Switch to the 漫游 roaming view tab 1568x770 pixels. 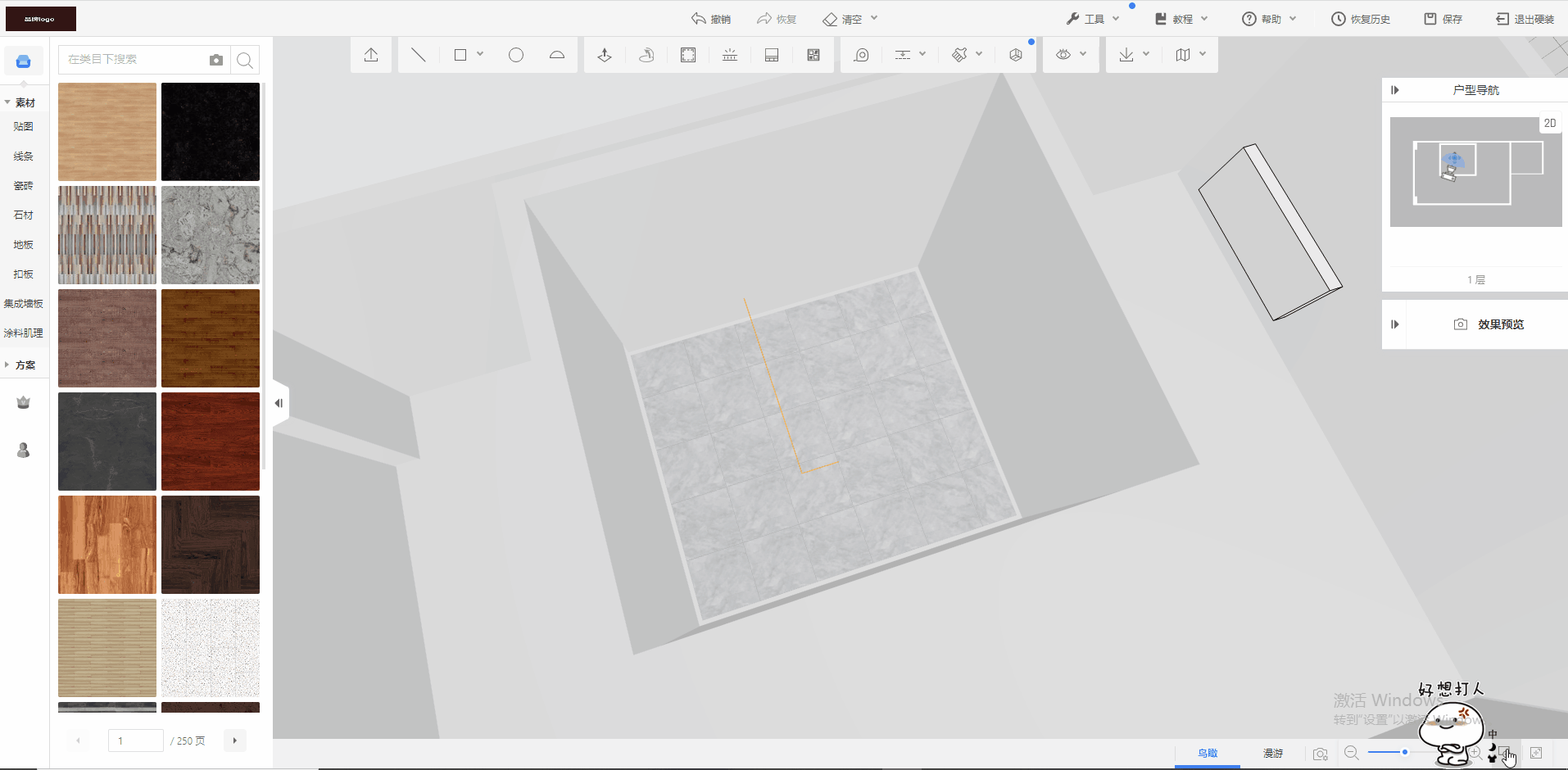1272,753
